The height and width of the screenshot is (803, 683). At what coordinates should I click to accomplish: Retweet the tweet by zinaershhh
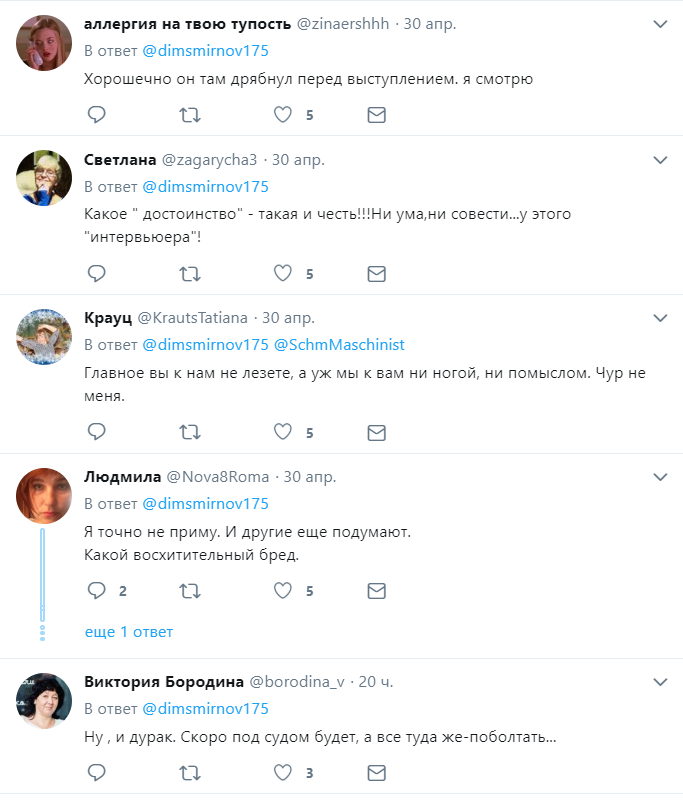pos(189,115)
